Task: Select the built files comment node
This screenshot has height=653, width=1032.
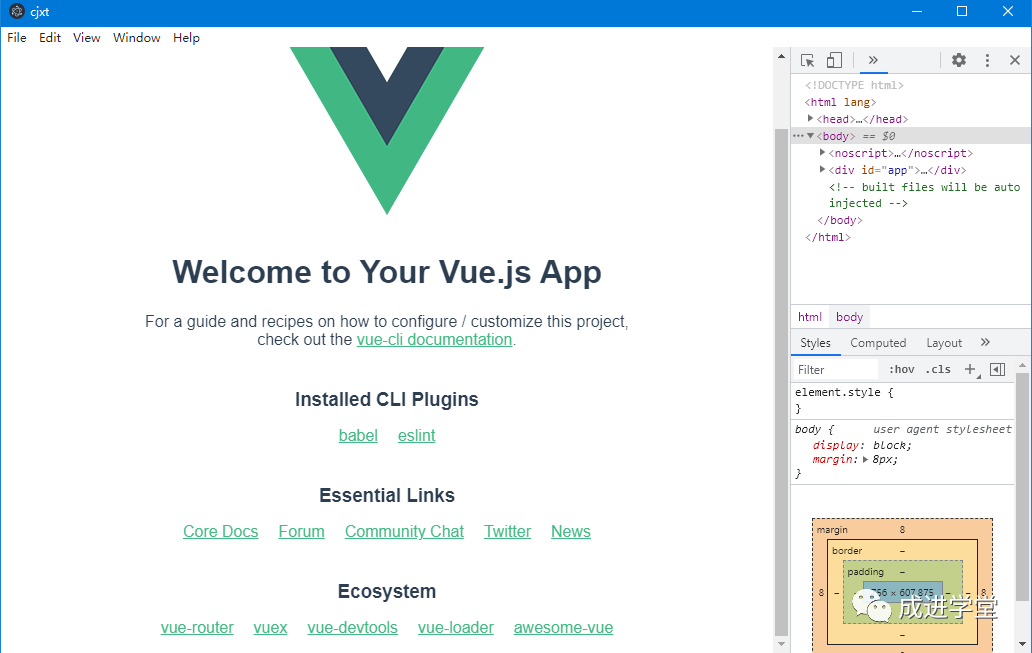Action: point(924,195)
